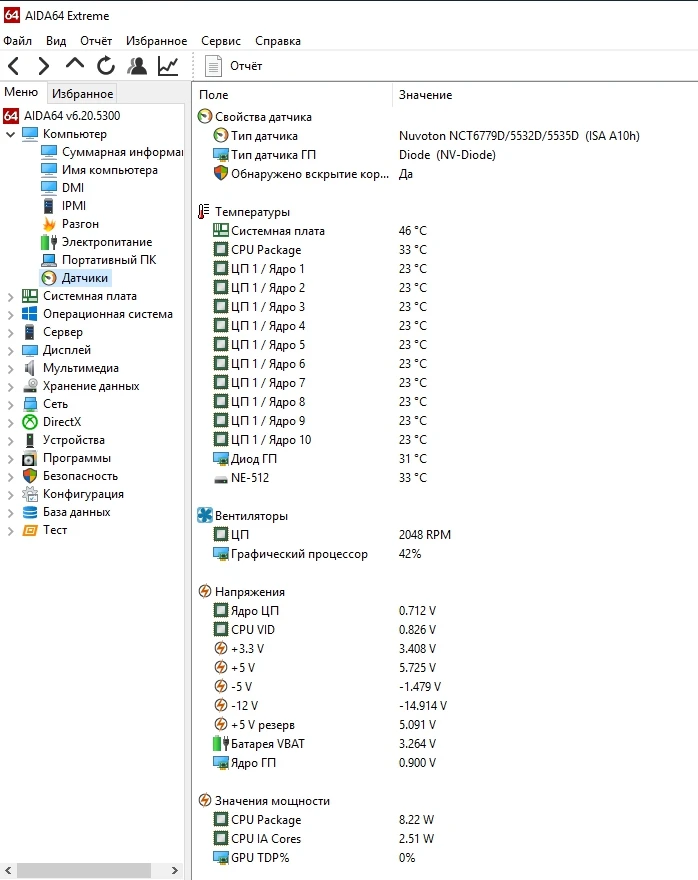698x880 pixels.
Task: Click the Поле column header
Action: click(x=292, y=95)
